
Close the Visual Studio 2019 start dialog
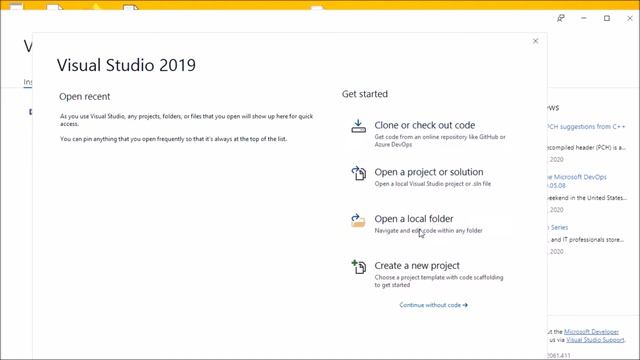[x=536, y=41]
